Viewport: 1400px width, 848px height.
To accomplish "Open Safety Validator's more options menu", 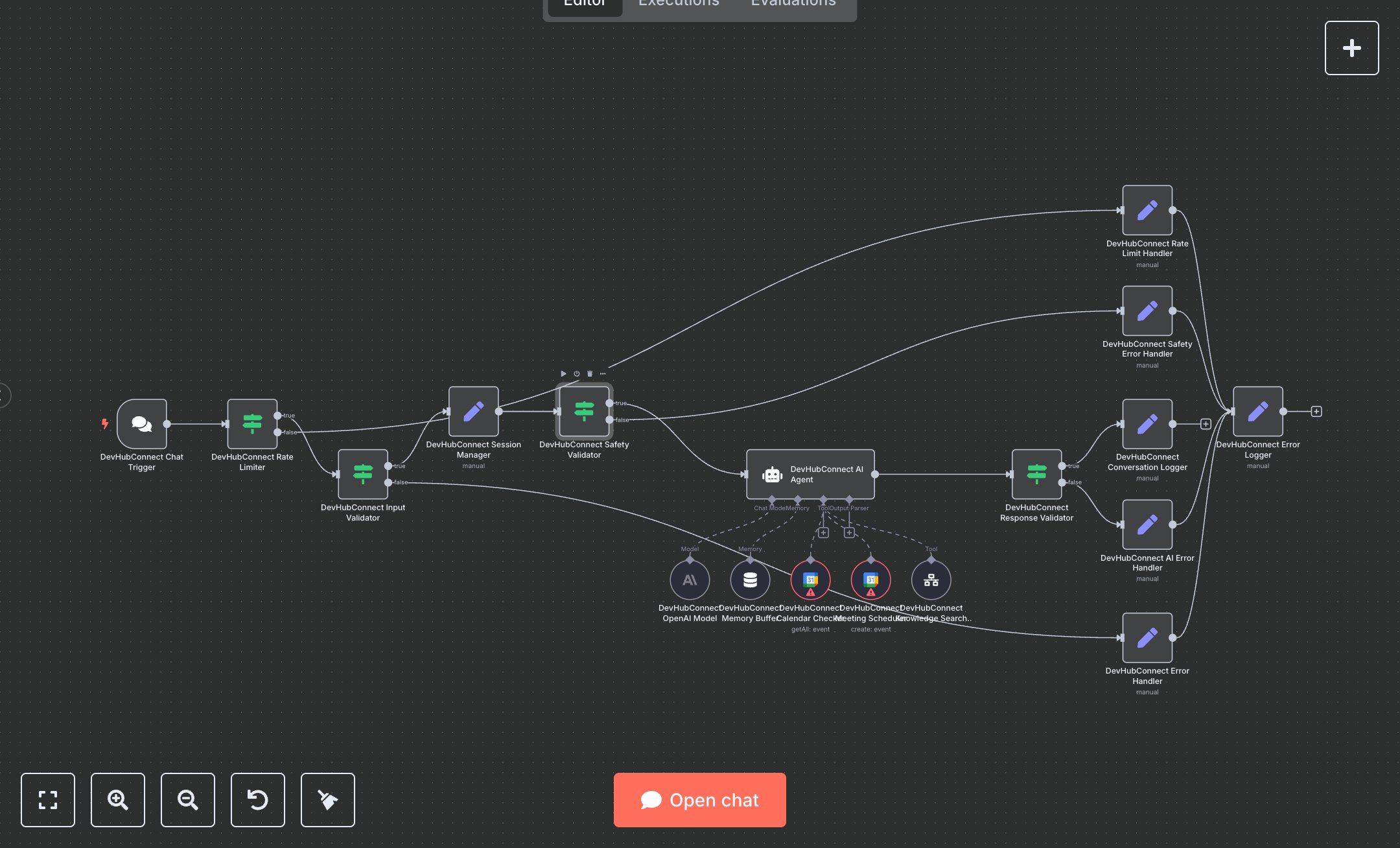I will click(x=602, y=373).
